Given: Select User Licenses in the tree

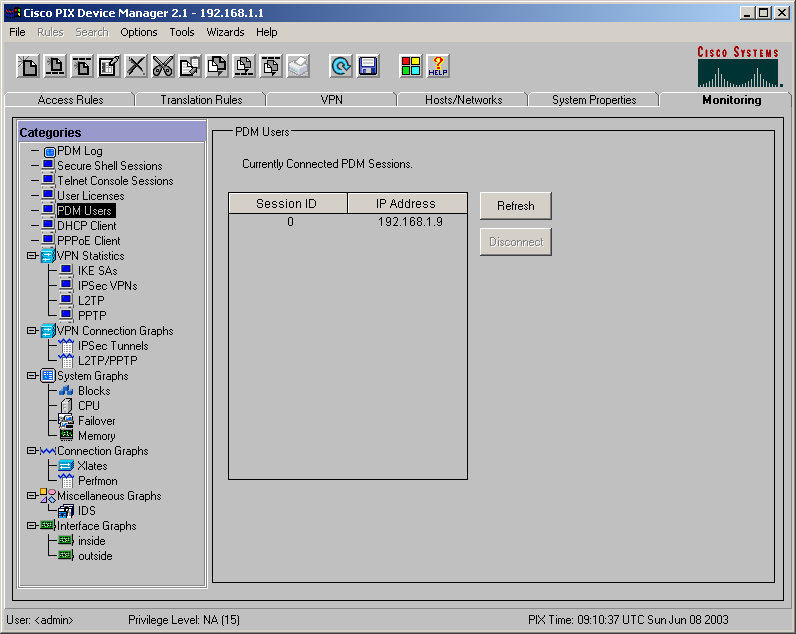Looking at the screenshot, I should coord(91,196).
